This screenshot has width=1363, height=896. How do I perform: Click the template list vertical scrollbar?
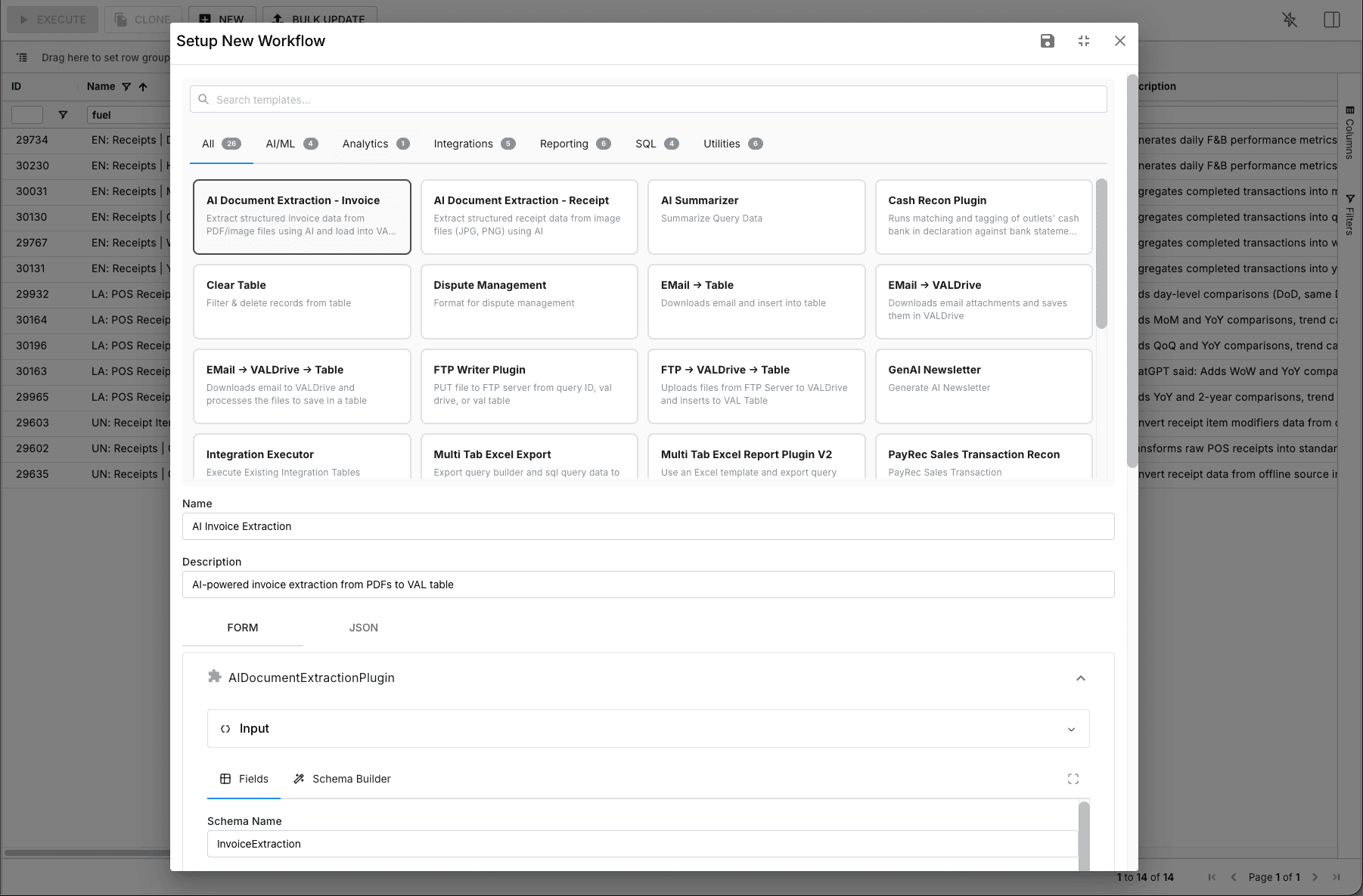click(x=1101, y=253)
